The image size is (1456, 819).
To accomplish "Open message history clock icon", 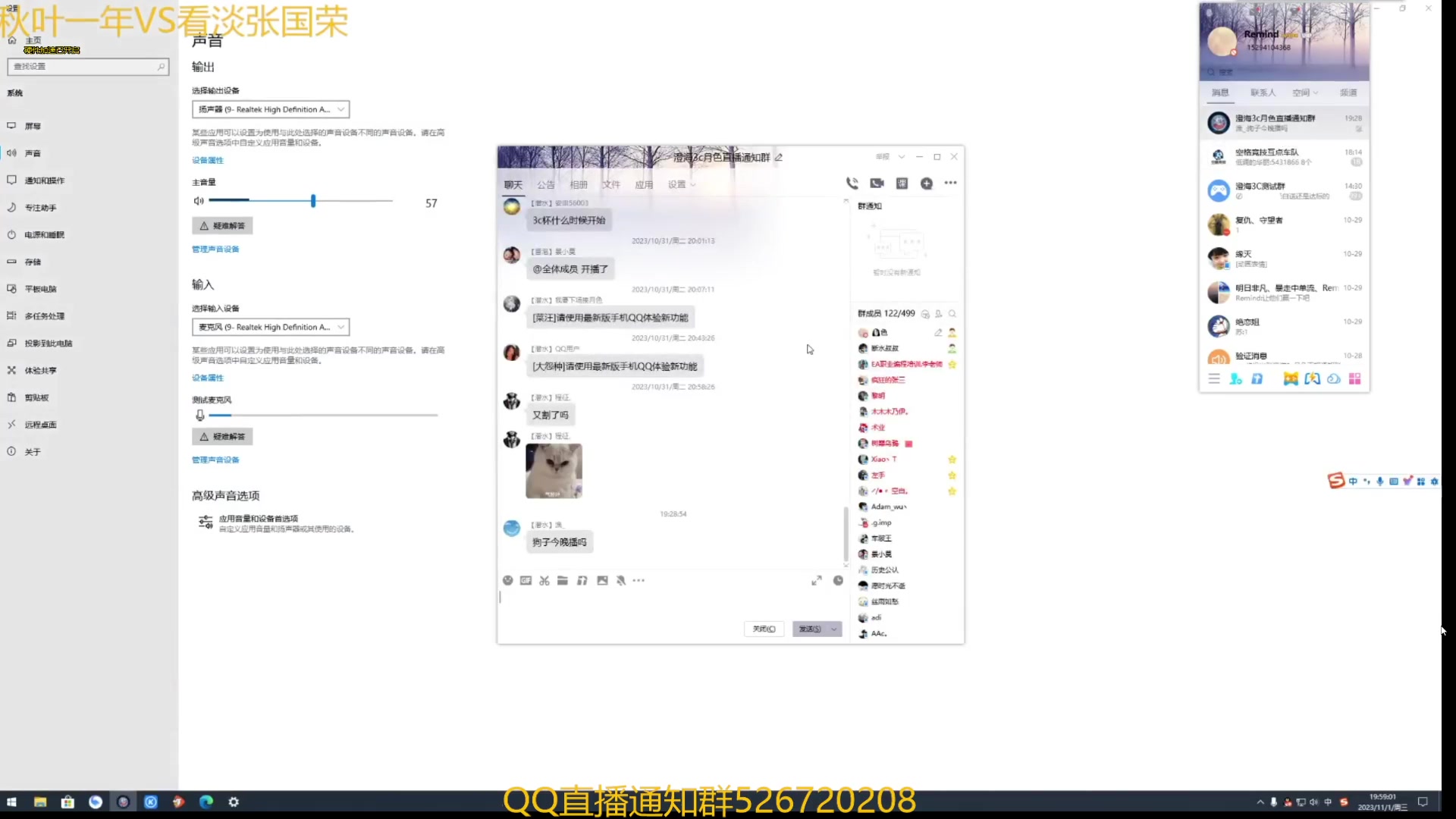I will pyautogui.click(x=838, y=580).
